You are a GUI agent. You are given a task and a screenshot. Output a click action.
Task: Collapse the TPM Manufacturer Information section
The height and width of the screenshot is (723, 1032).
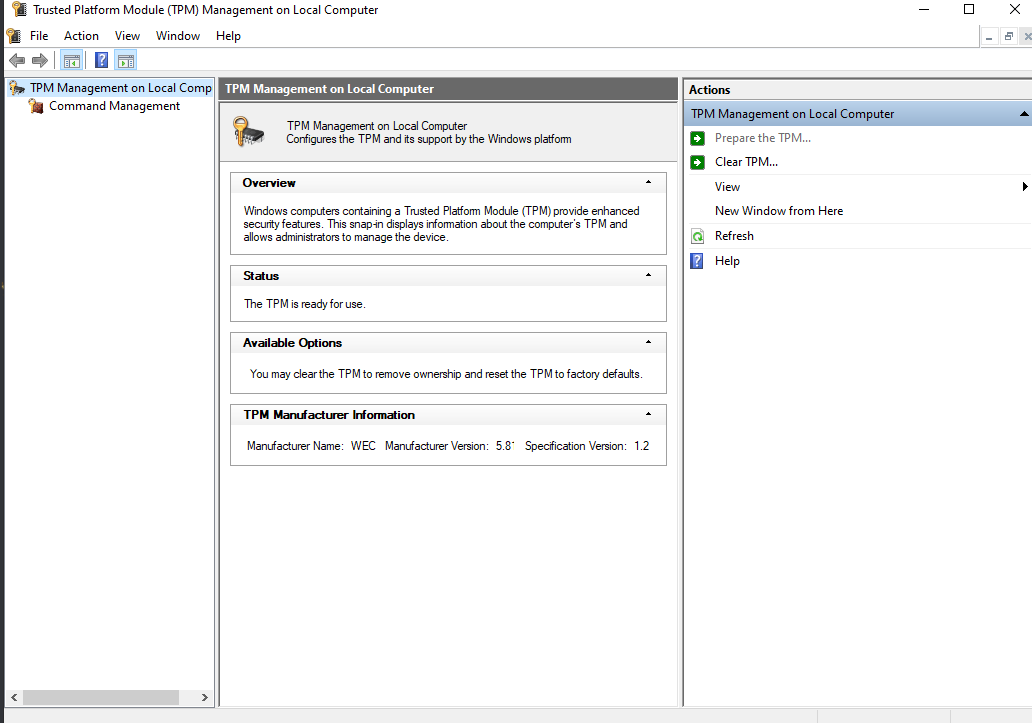(648, 414)
